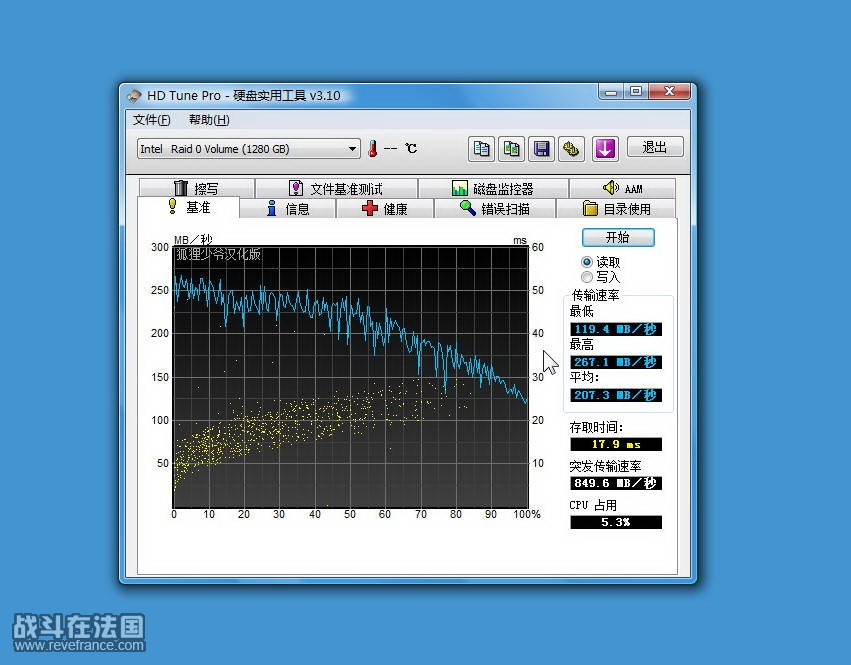Click the 退出 exit button

click(655, 147)
